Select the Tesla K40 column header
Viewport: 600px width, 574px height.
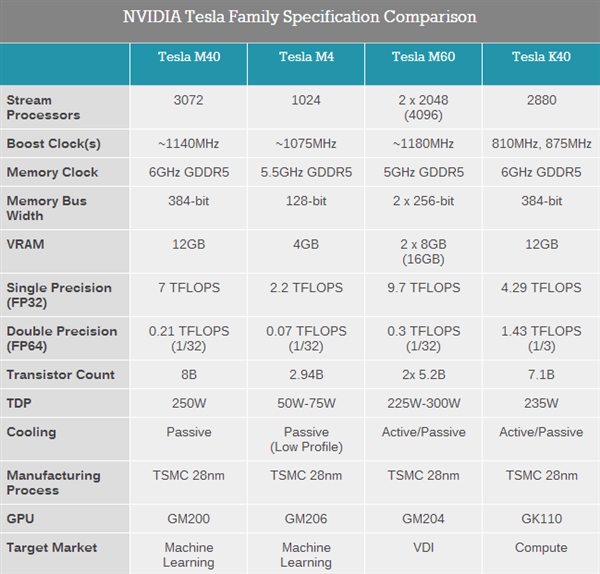(x=541, y=57)
